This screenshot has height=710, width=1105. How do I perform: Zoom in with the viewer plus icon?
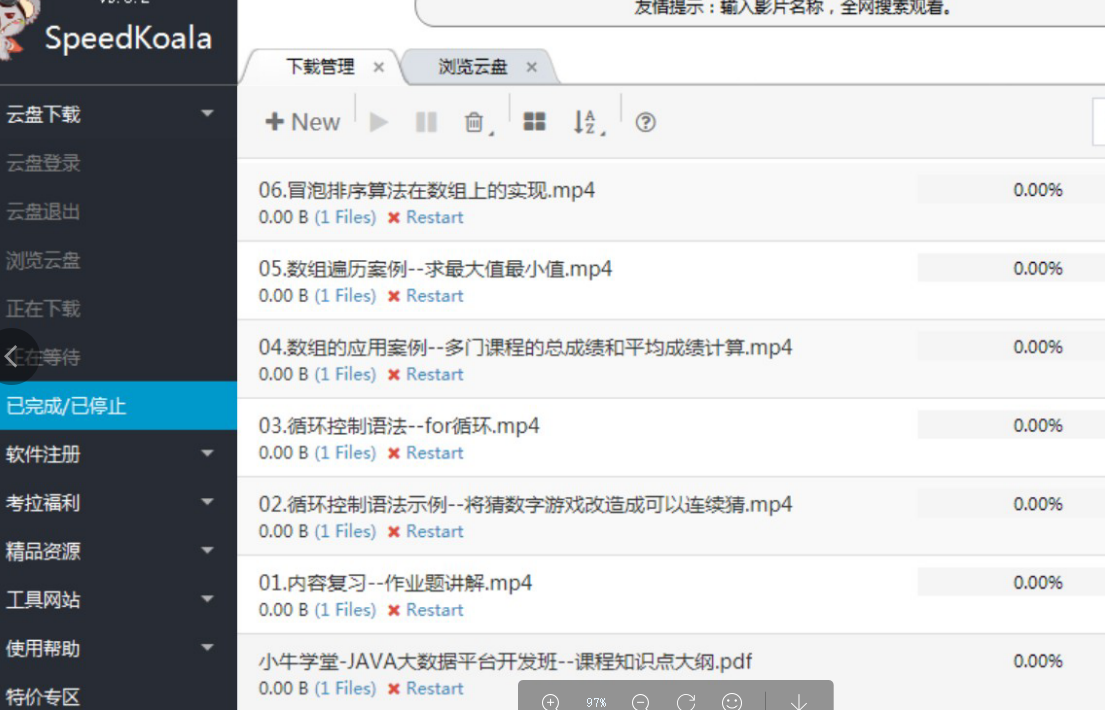click(x=550, y=702)
